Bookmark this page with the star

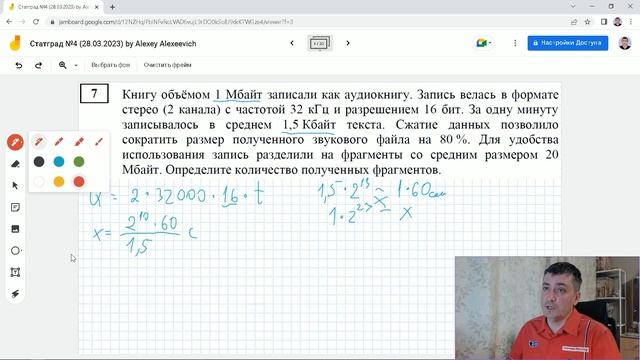(x=587, y=22)
